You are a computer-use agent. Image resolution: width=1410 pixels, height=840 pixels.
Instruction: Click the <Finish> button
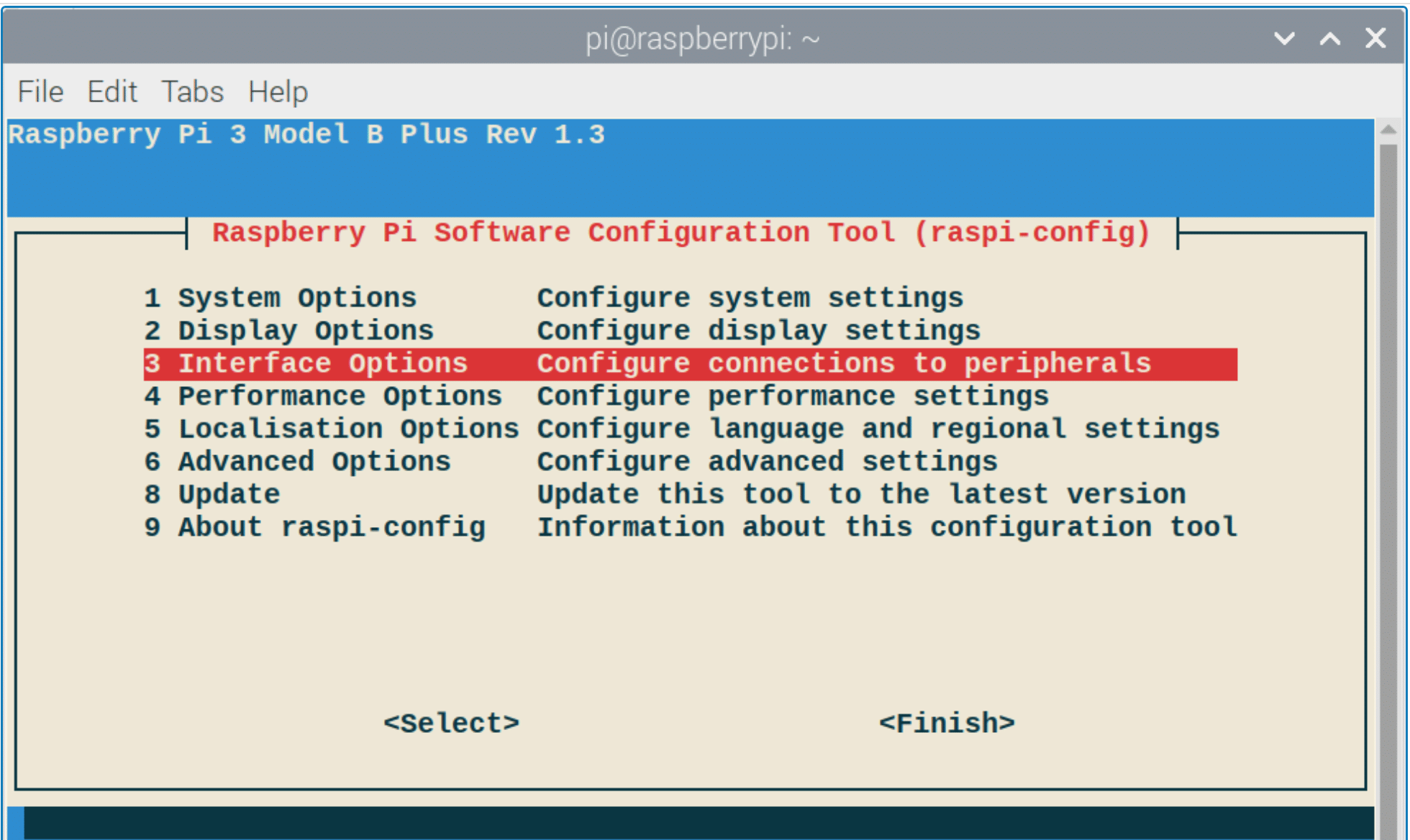(947, 723)
